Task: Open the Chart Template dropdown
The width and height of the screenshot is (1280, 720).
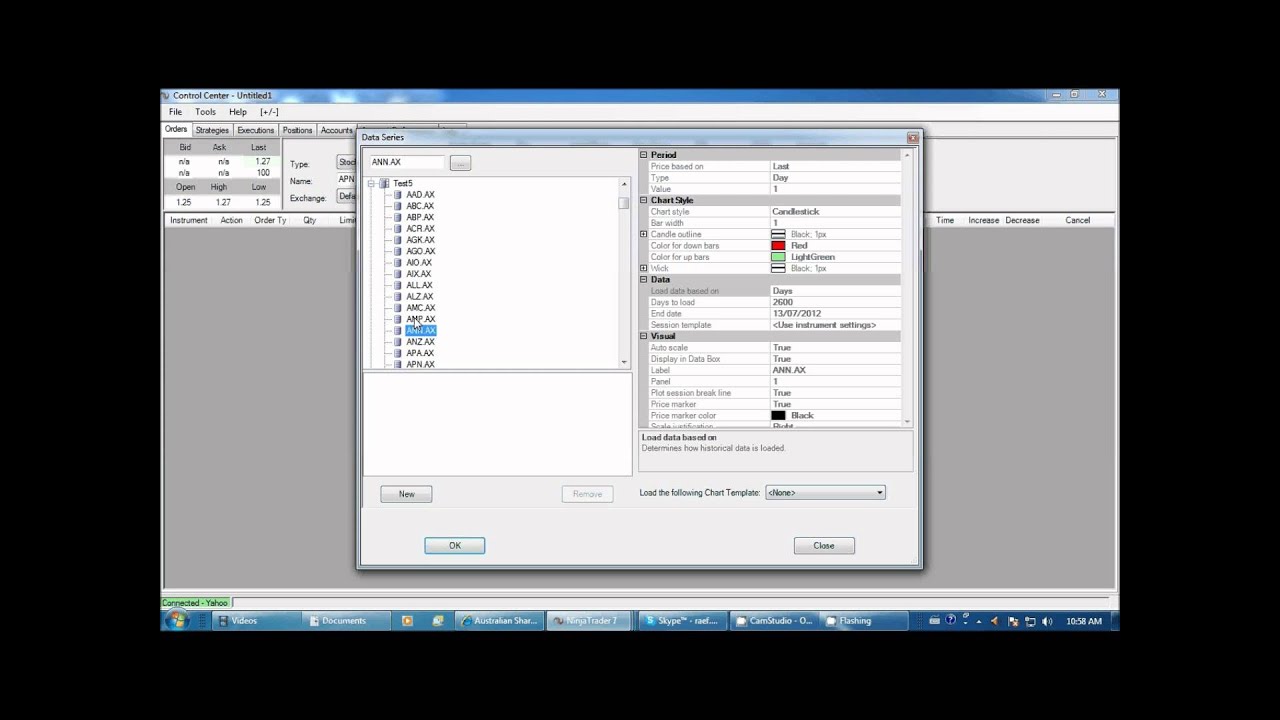Action: pyautogui.click(x=825, y=493)
